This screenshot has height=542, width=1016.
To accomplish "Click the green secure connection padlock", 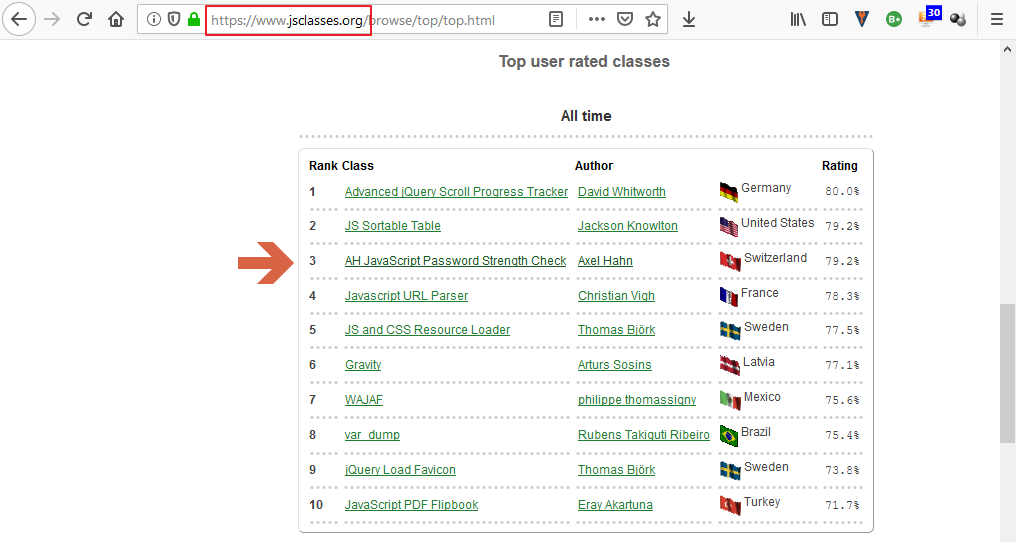I will pyautogui.click(x=194, y=19).
